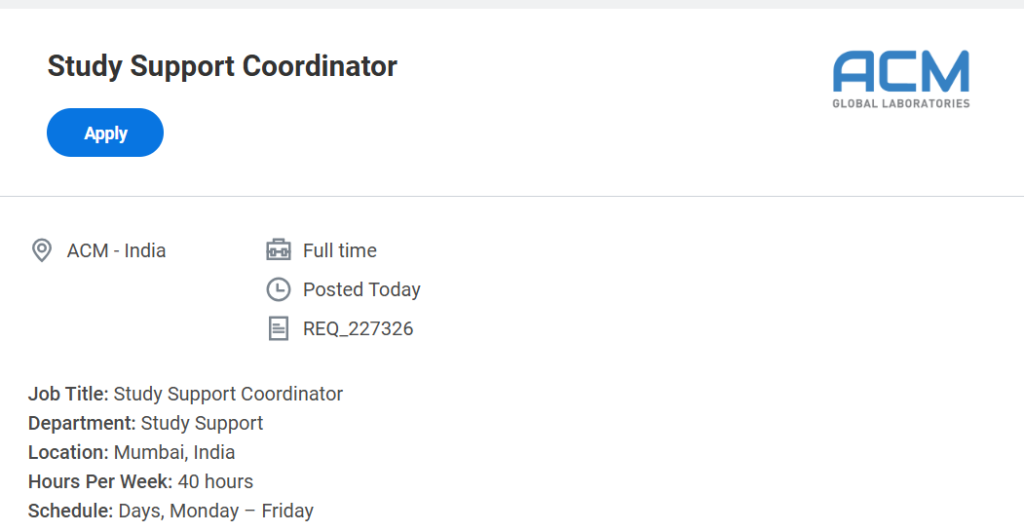Click the blue Apply button
The image size is (1024, 532).
(x=105, y=133)
